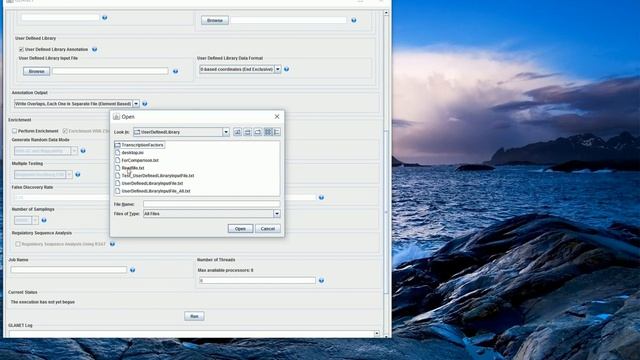This screenshot has height=360, width=640.
Task: Click help icon beside Annotation Output dropdown
Action: coord(145,104)
